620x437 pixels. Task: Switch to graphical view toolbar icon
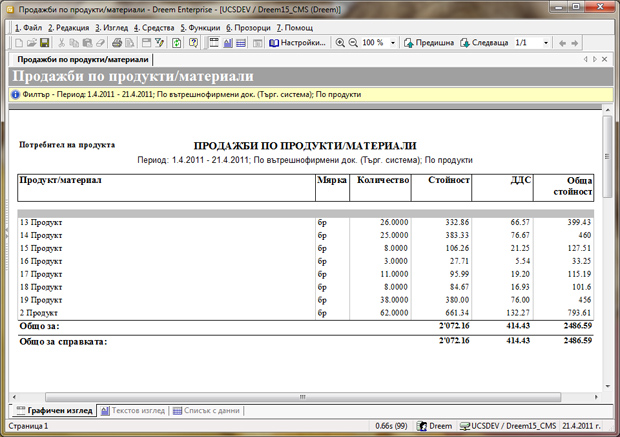pyautogui.click(x=214, y=43)
